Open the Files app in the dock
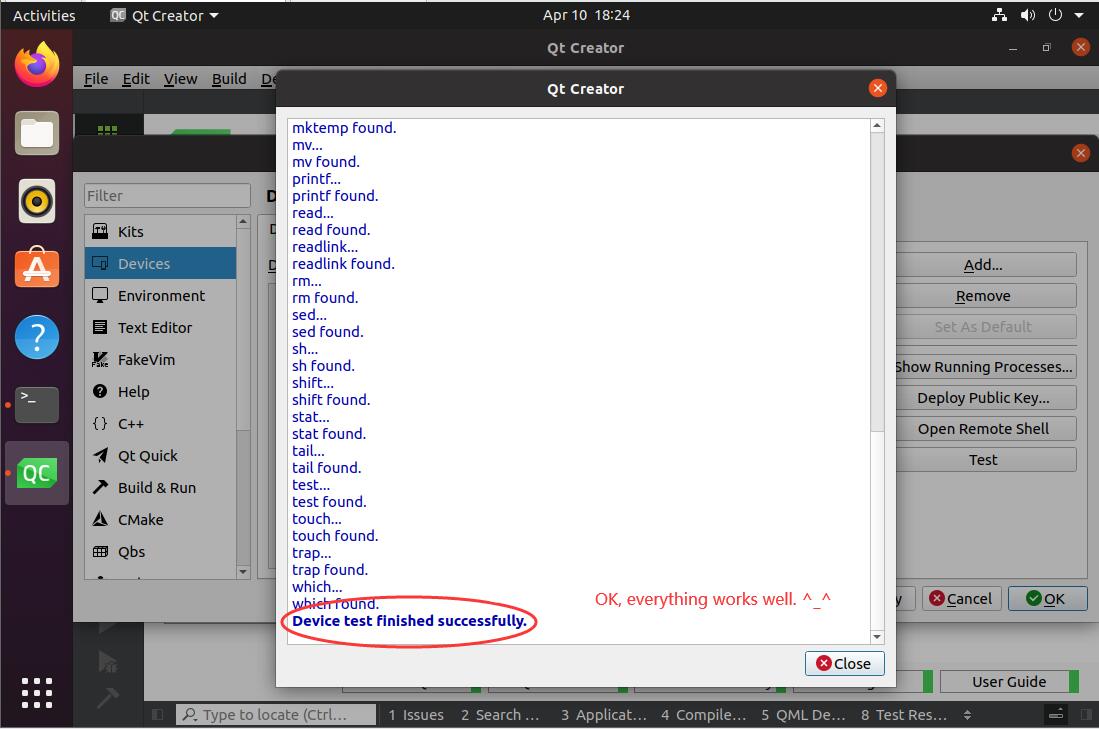 pos(36,133)
